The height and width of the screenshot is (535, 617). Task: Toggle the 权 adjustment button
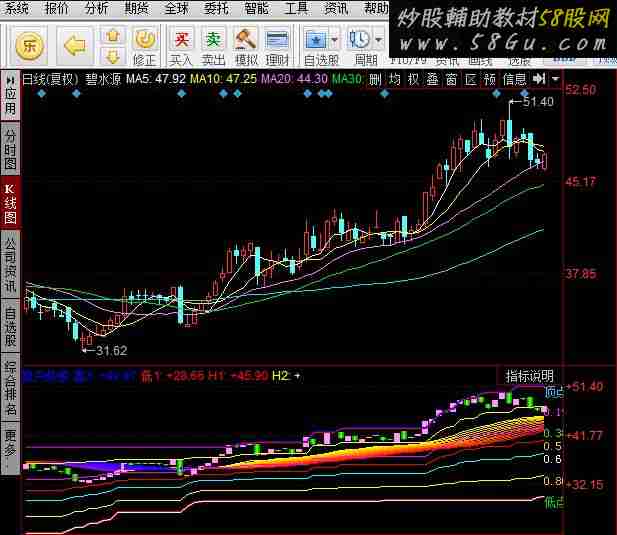[414, 79]
